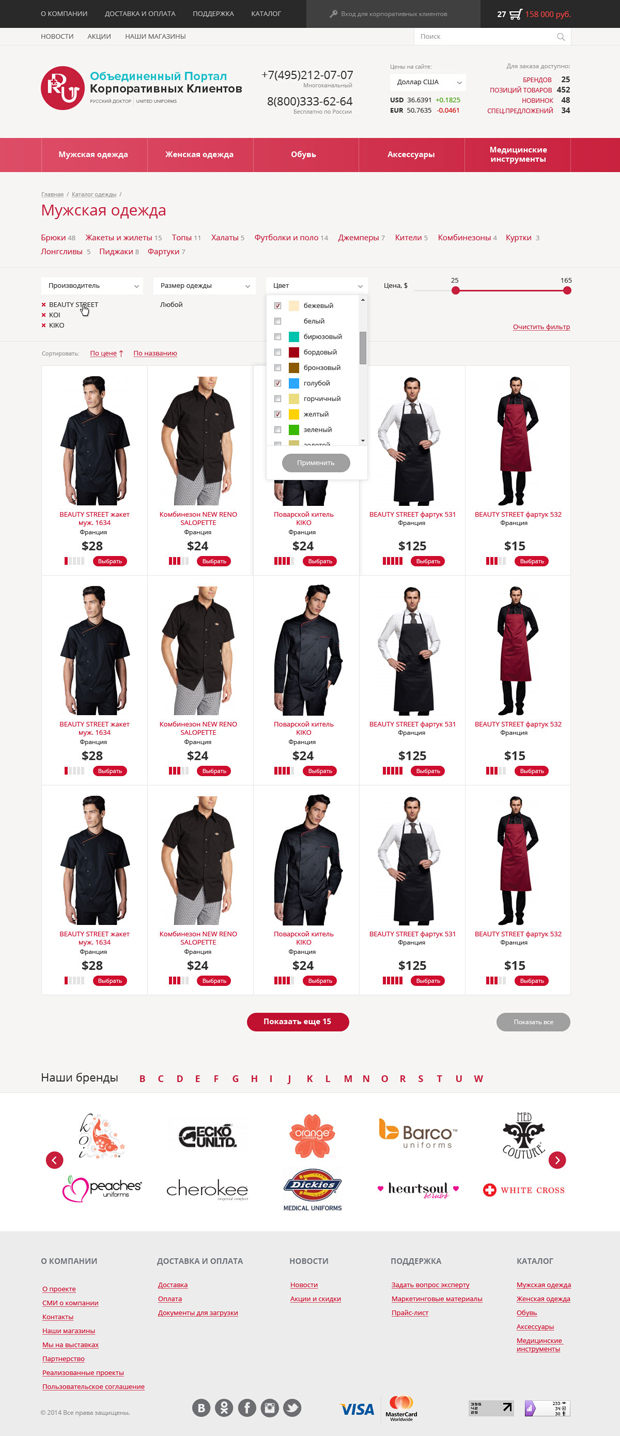Click the RU portal logo
This screenshot has height=1436, width=620.
(x=62, y=88)
